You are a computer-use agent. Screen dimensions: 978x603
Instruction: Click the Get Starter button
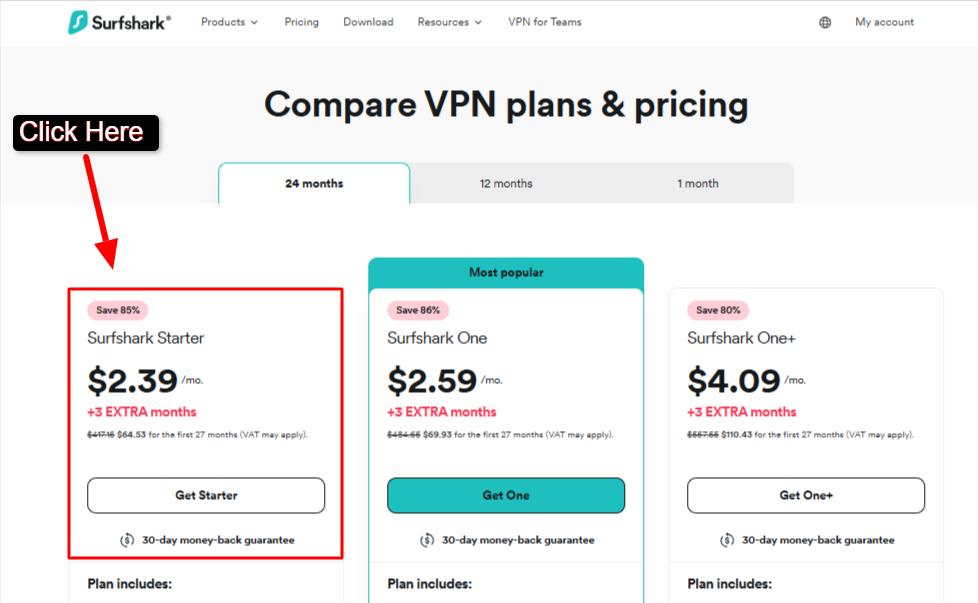click(206, 495)
